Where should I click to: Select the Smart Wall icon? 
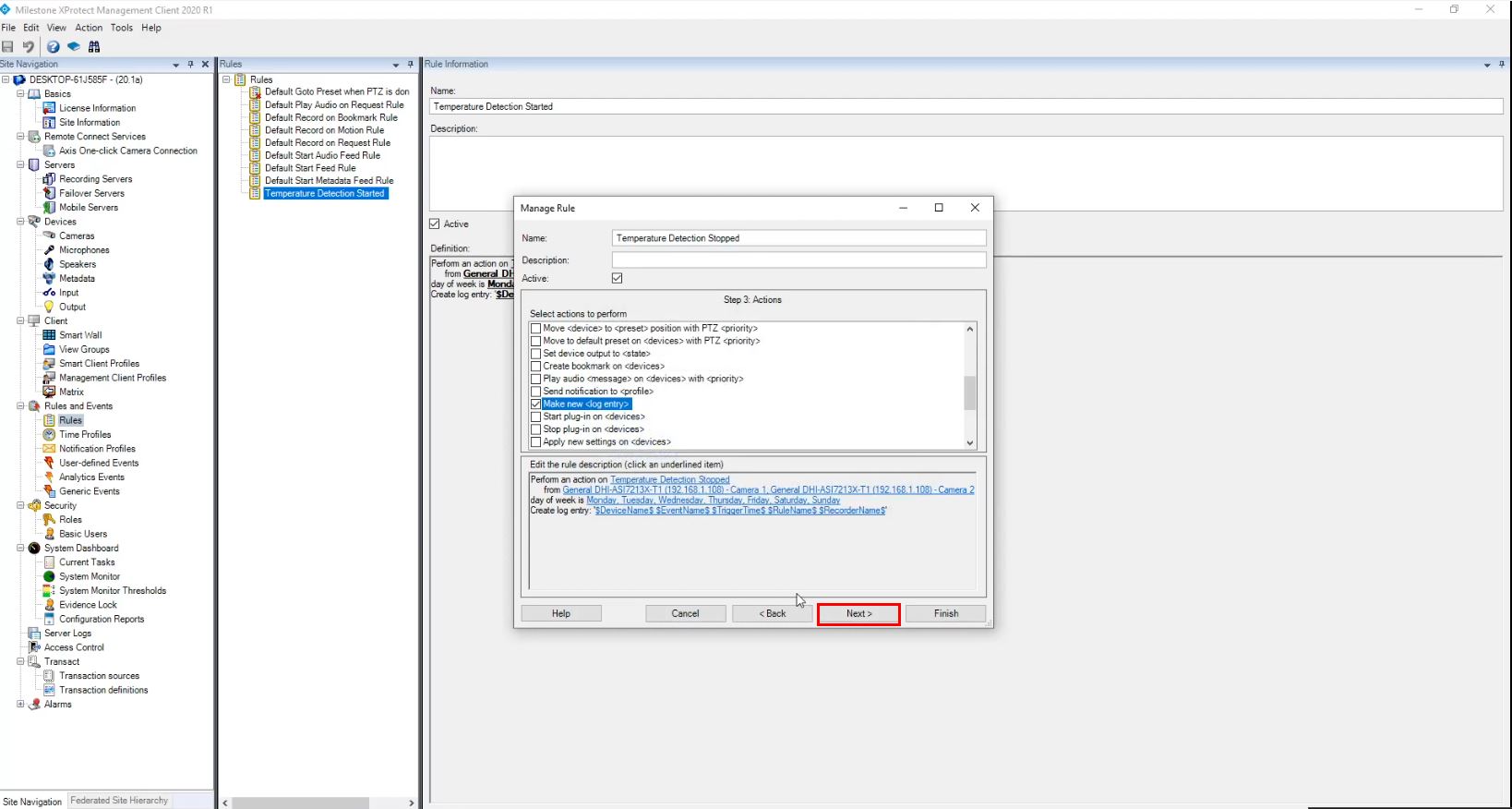(x=50, y=335)
